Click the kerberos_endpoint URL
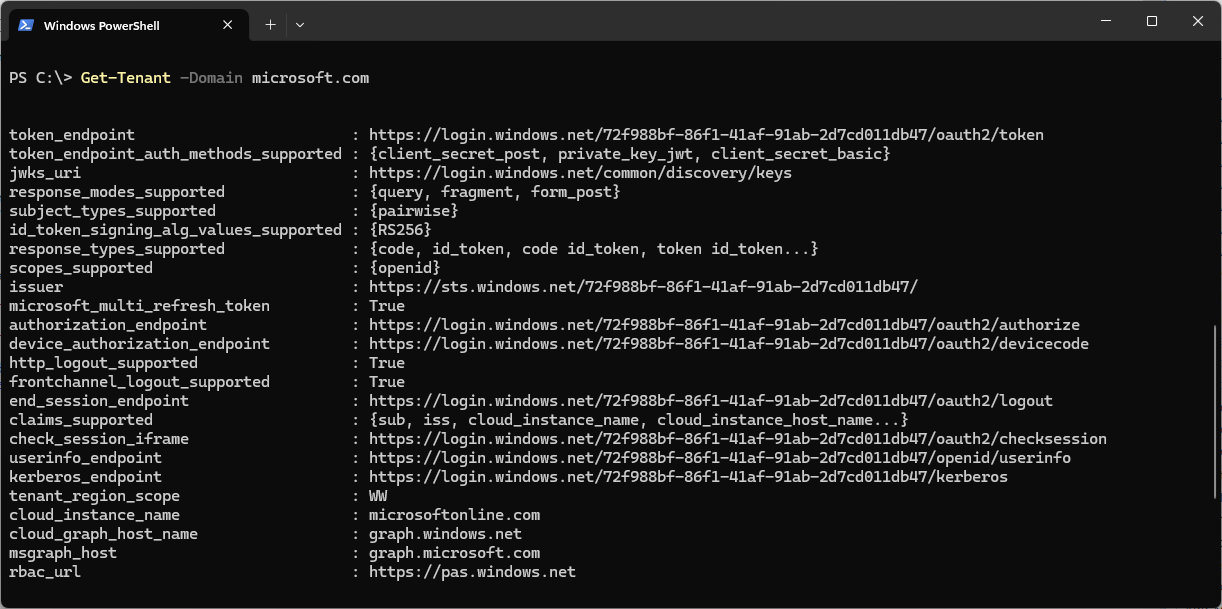This screenshot has height=609, width=1222. coord(688,477)
